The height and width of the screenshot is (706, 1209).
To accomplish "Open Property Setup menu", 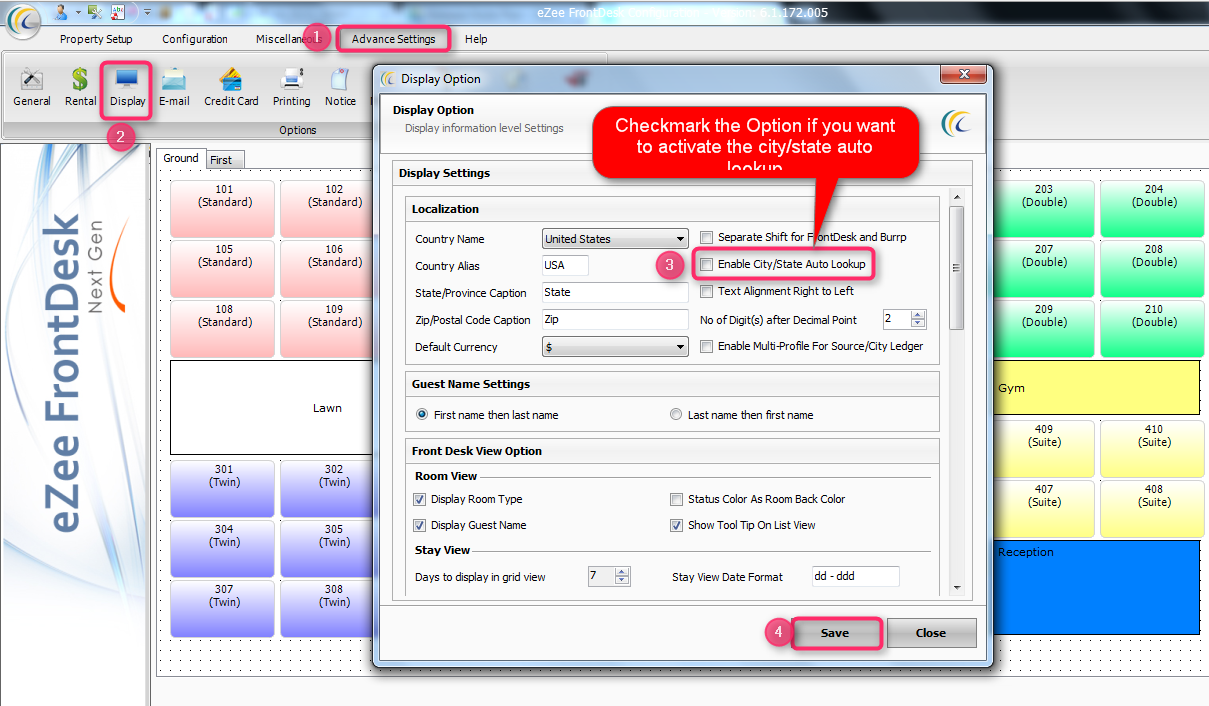I will point(96,39).
